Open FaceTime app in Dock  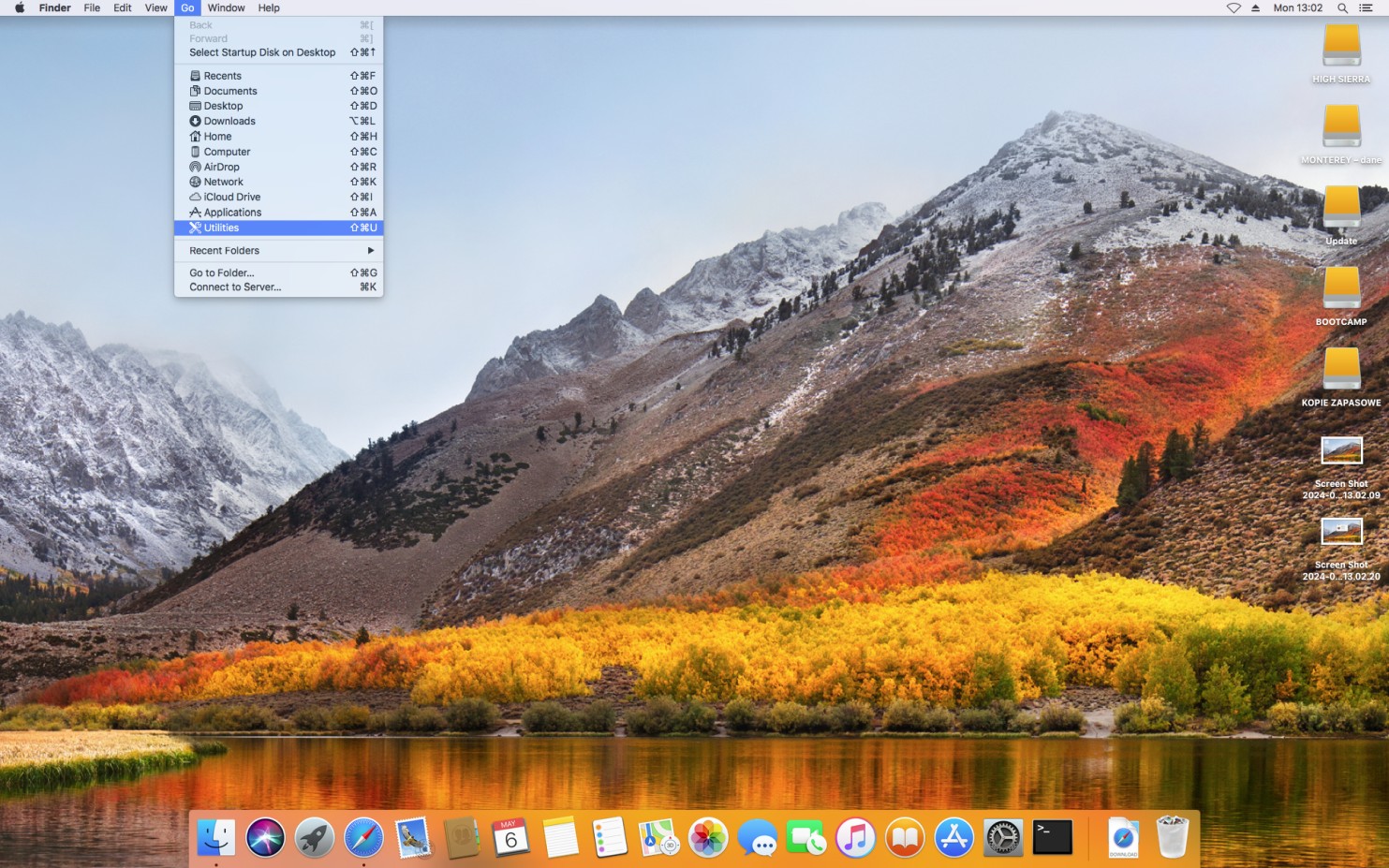click(806, 837)
